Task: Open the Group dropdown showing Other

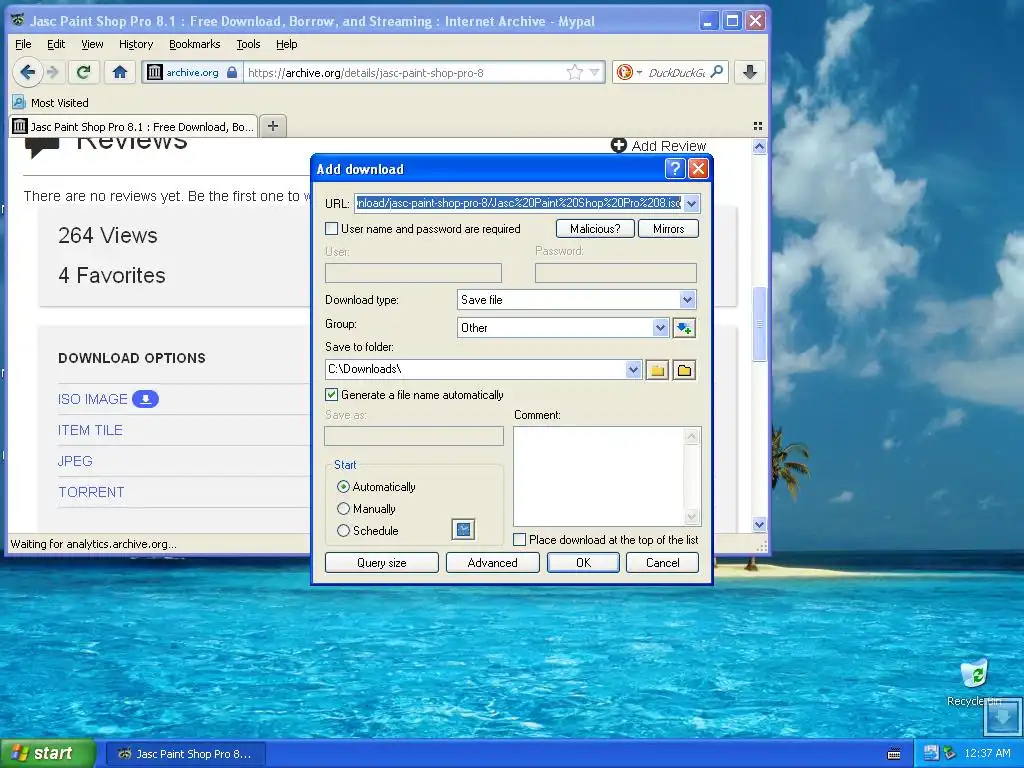Action: [x=563, y=327]
